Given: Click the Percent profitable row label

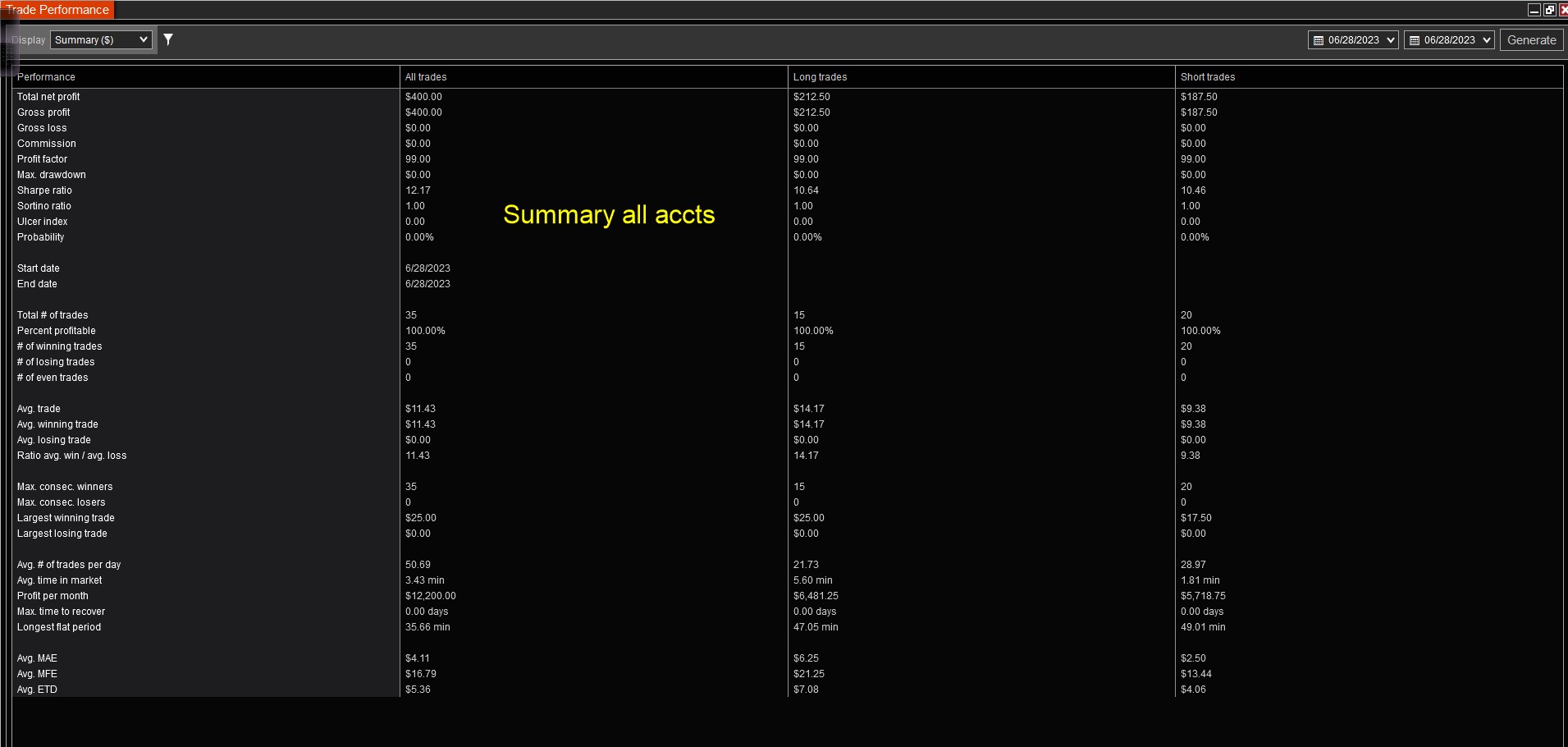Looking at the screenshot, I should tap(57, 331).
